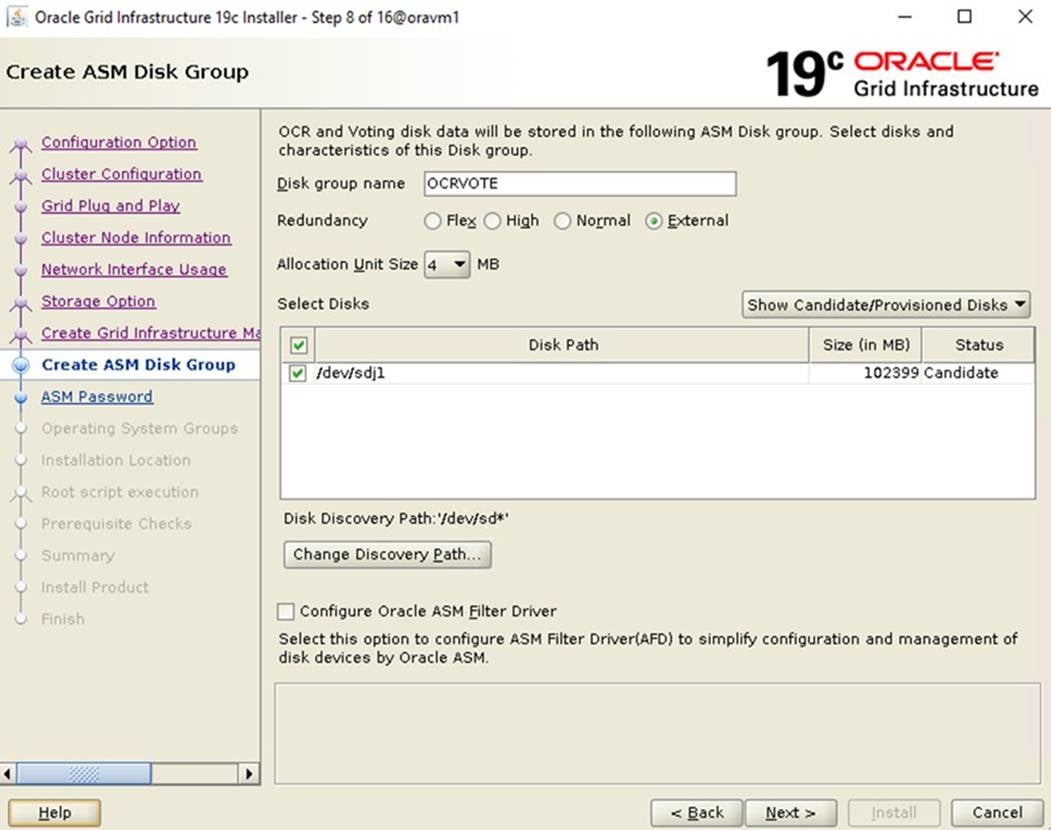
Task: Minimize the installer window
Action: (905, 16)
